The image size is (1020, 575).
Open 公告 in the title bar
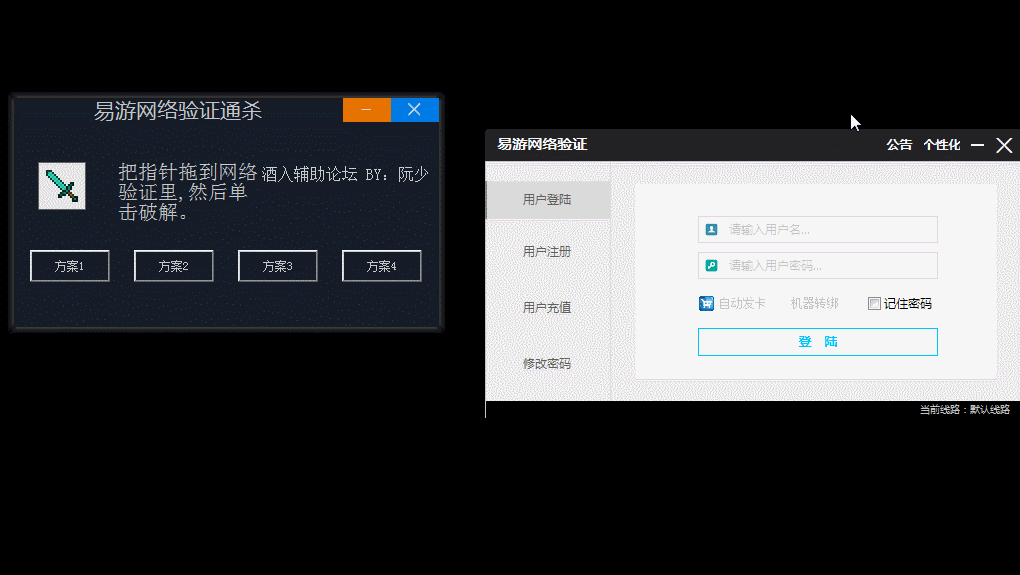(x=899, y=145)
